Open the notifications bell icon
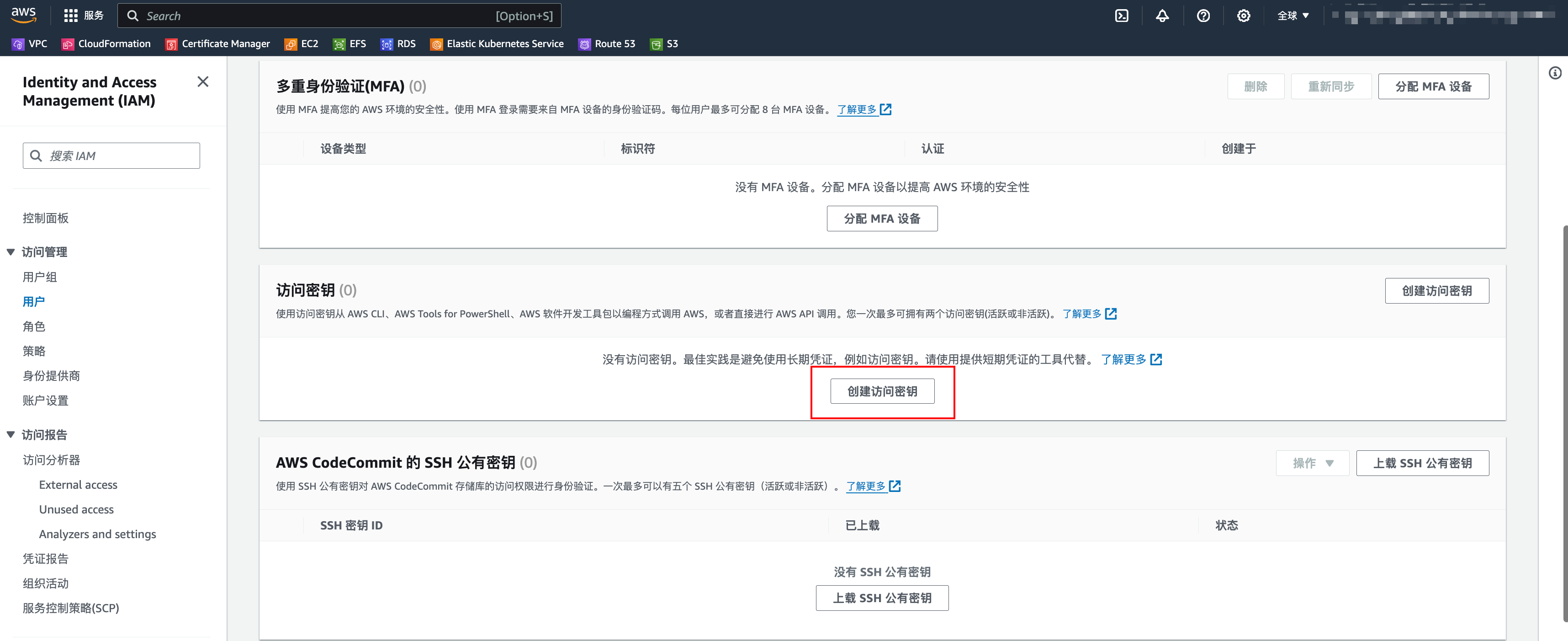The image size is (1568, 641). 1162,16
